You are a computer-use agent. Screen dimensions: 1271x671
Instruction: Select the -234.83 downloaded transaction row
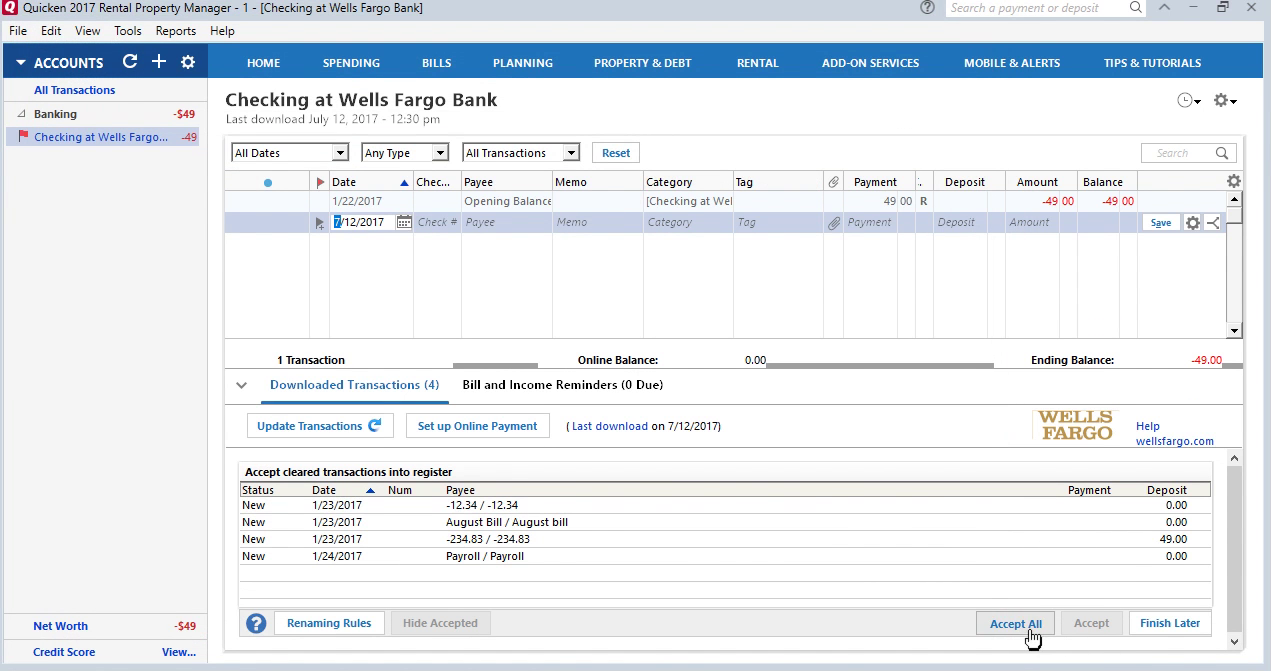coord(725,539)
